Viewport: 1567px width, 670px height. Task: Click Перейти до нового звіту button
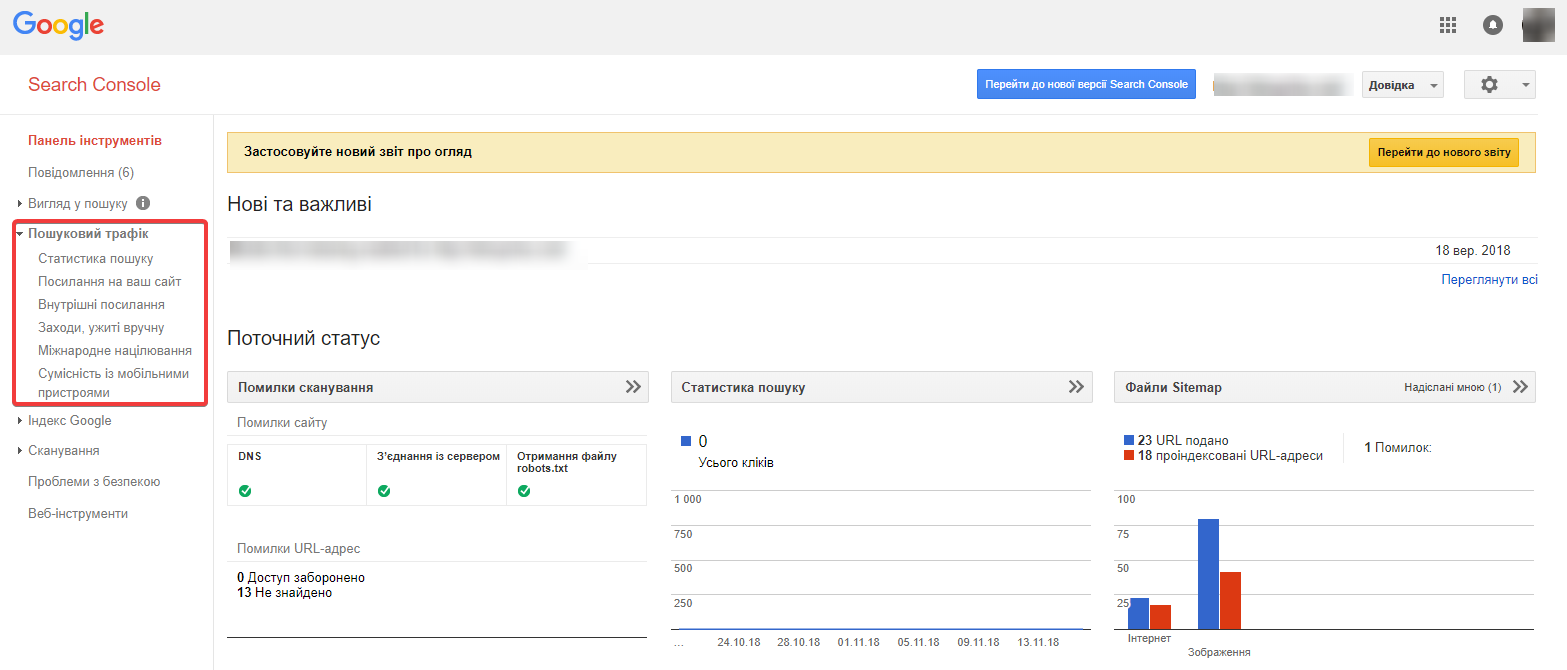pyautogui.click(x=1443, y=152)
